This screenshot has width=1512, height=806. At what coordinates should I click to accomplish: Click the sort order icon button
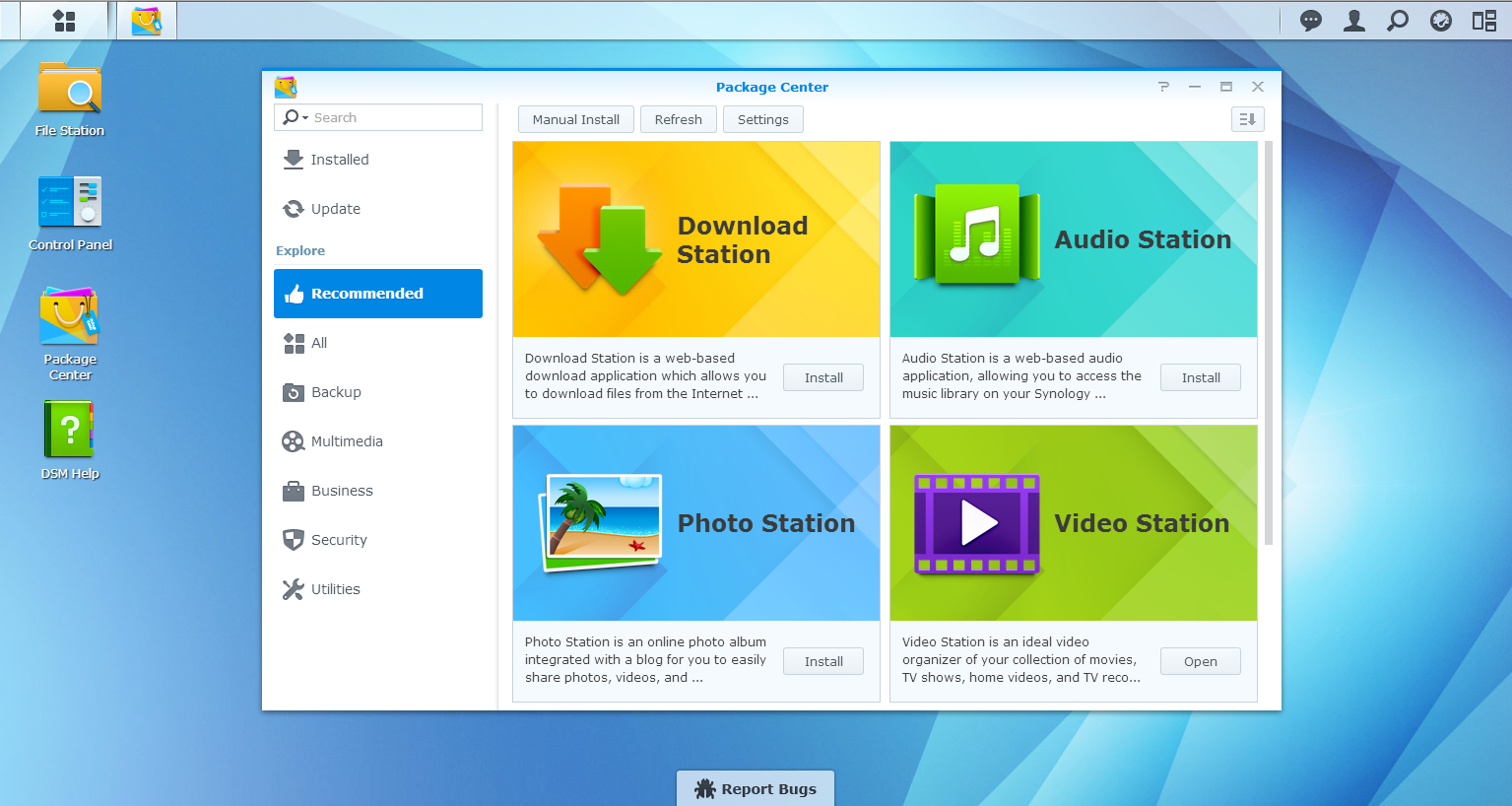(x=1247, y=119)
